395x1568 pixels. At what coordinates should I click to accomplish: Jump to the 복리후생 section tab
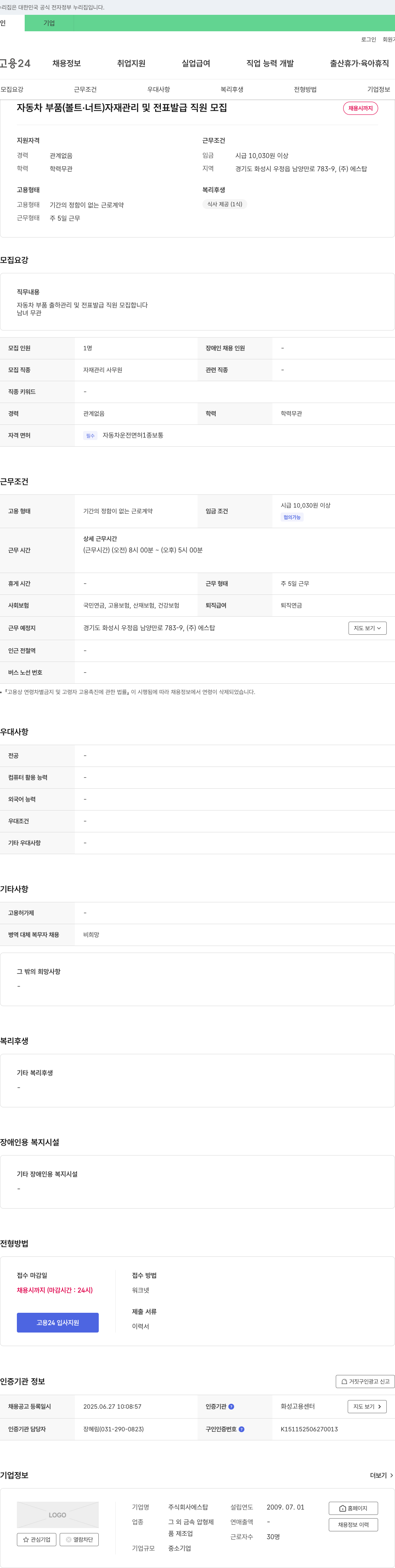(232, 89)
